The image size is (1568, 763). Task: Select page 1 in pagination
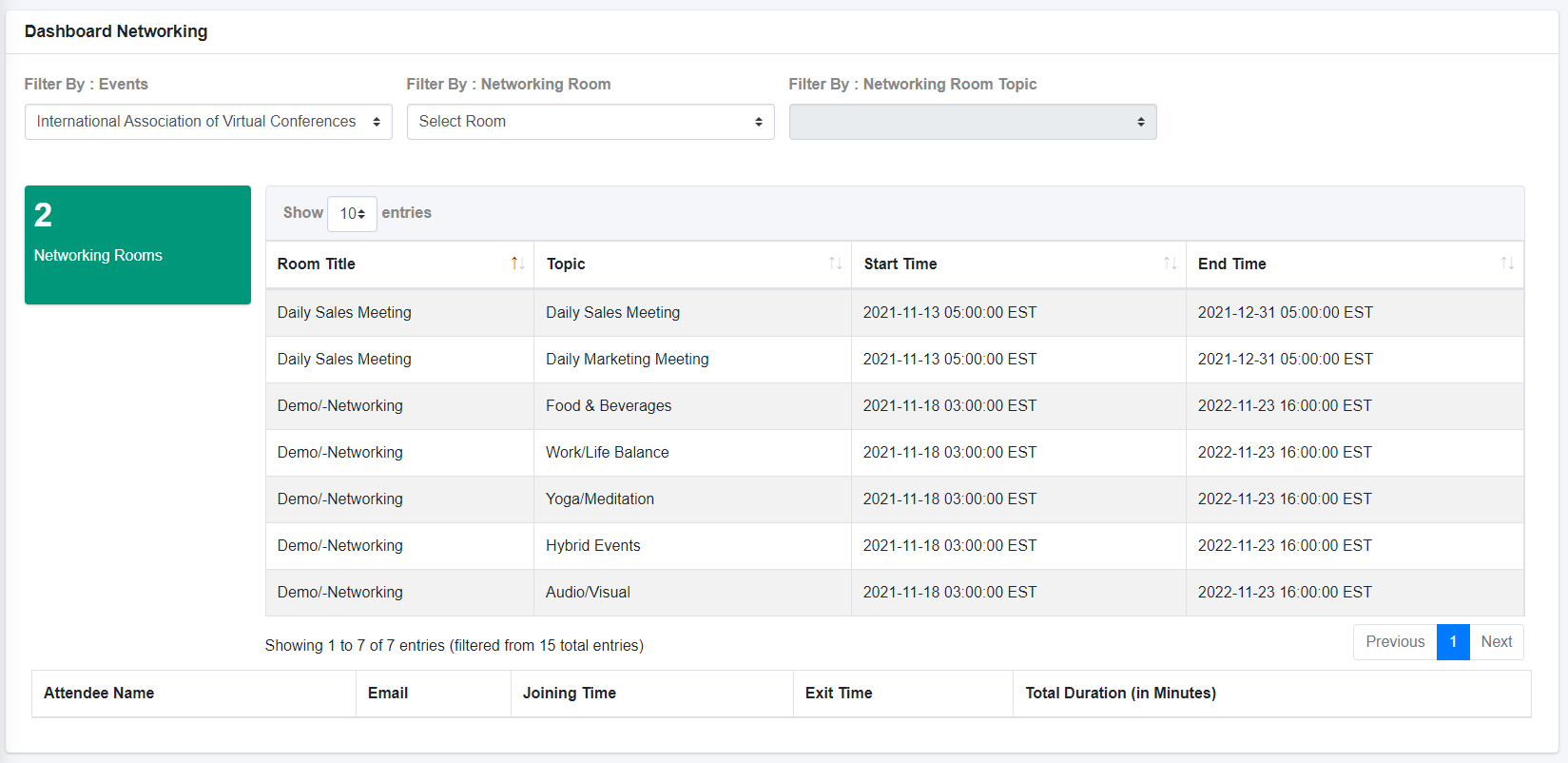(1453, 642)
